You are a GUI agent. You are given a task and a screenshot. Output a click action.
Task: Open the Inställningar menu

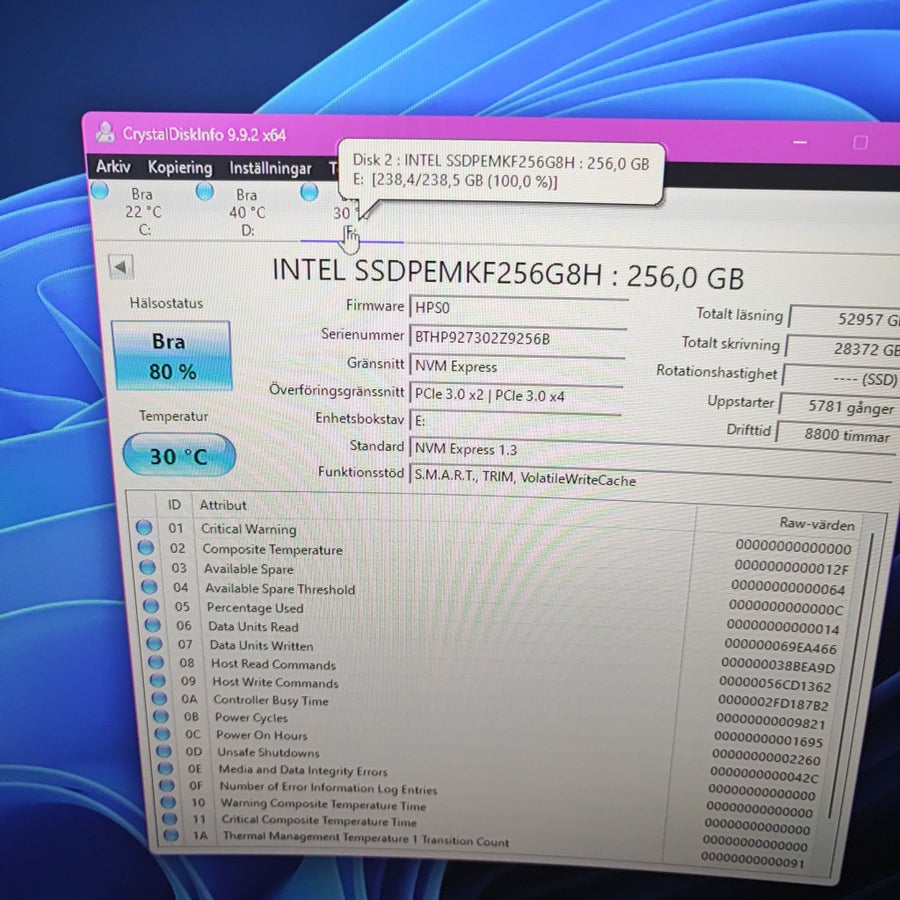[270, 168]
